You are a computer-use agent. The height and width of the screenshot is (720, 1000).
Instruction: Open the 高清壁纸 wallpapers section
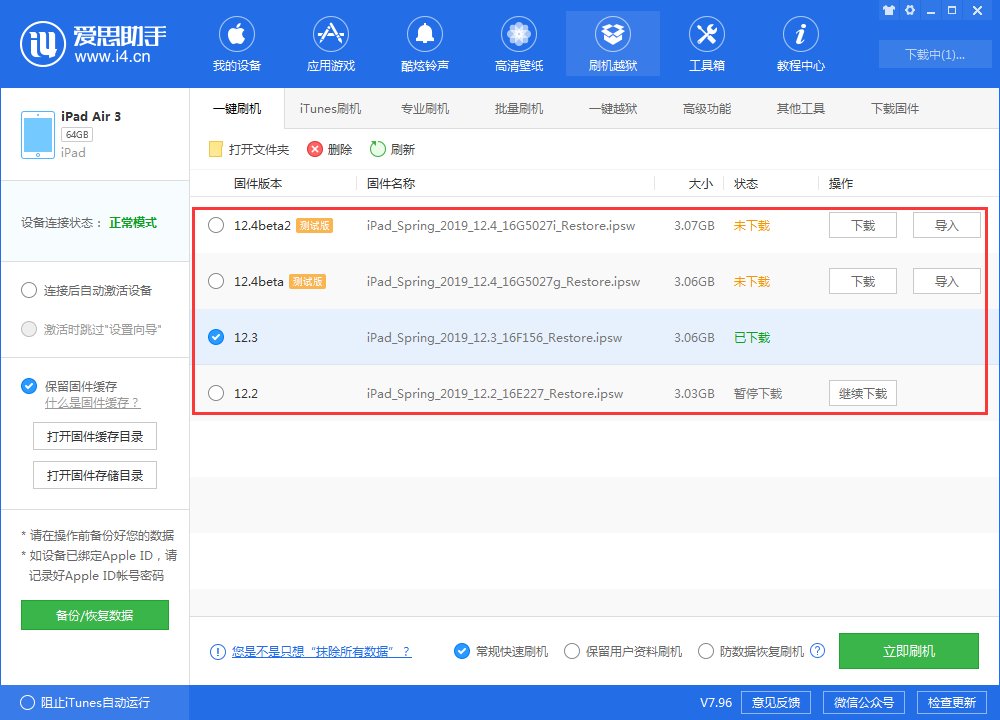coord(518,42)
